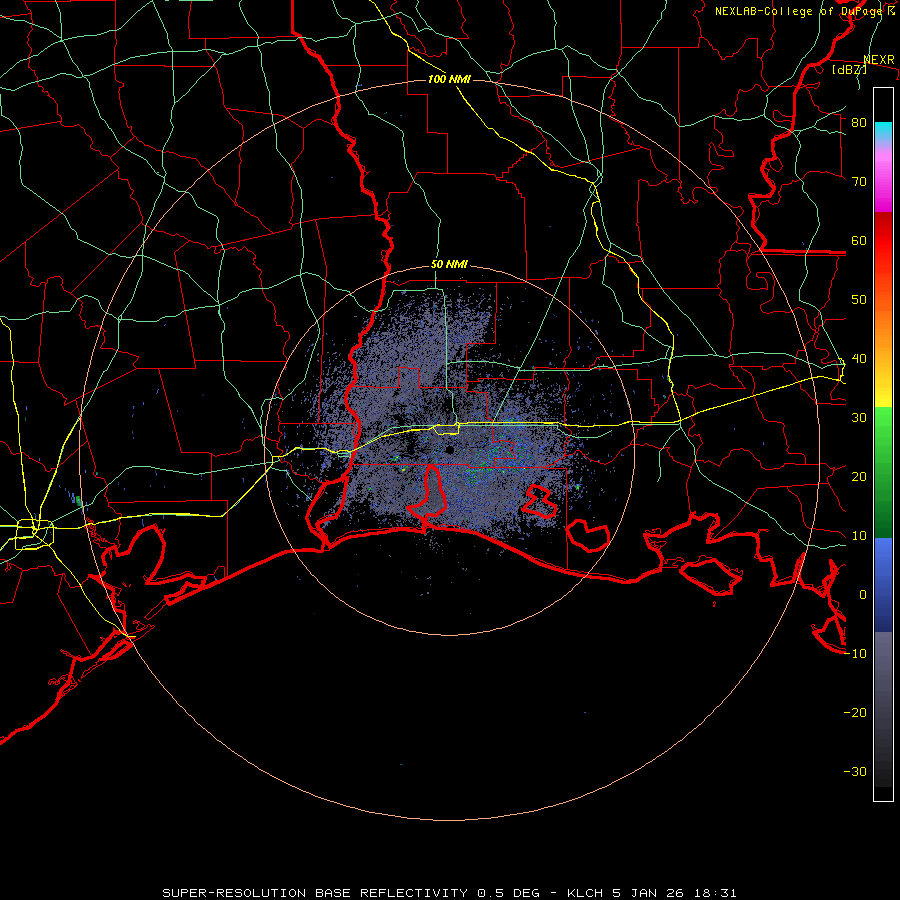
Task: Click the 50 dBZ scale value
Action: click(859, 300)
